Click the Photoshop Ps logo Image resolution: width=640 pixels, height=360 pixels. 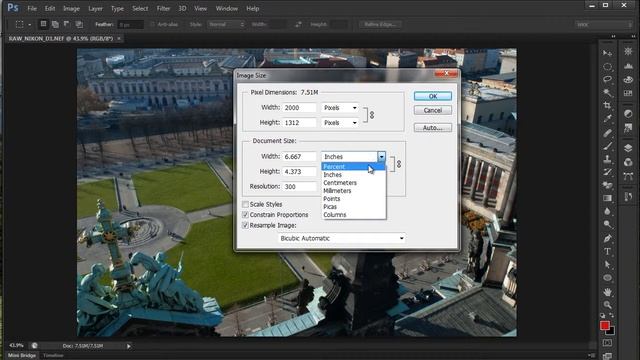13,8
